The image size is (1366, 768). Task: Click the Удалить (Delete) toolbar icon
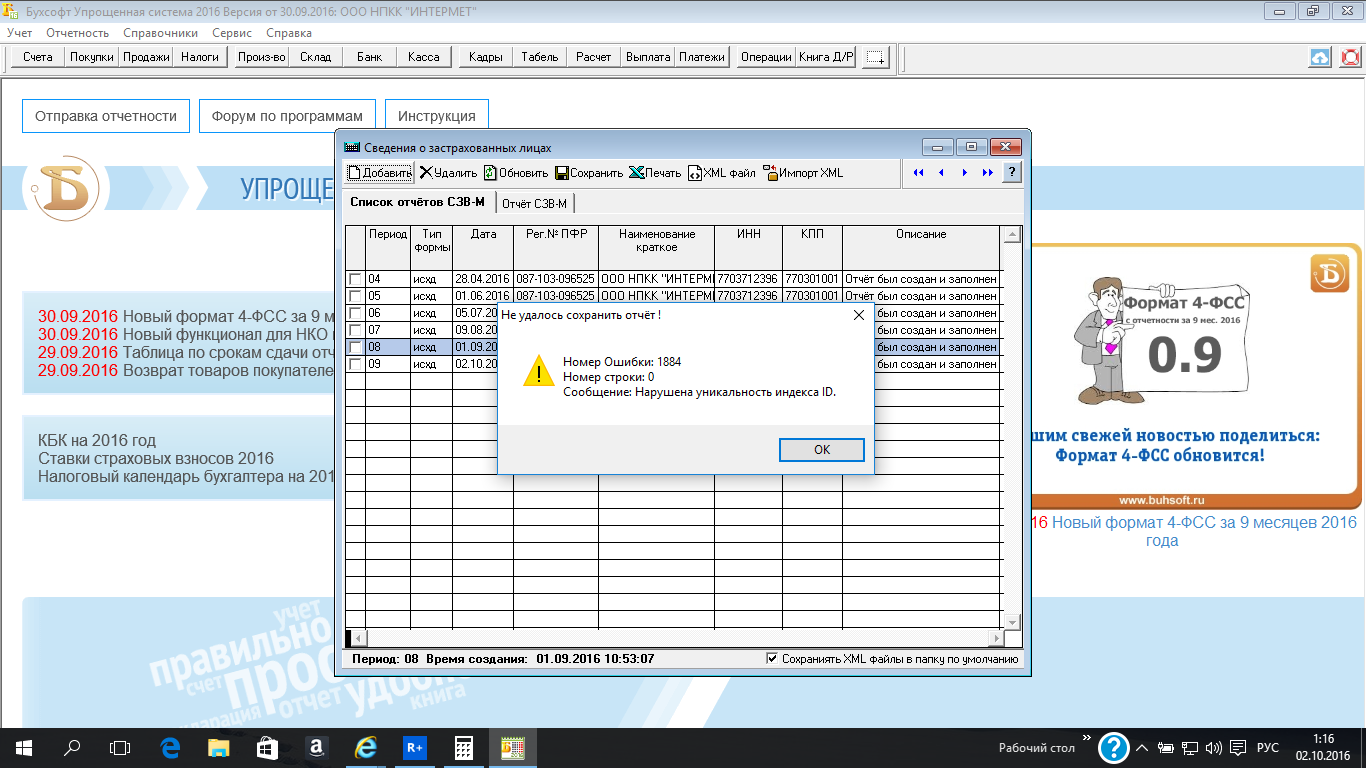[426, 173]
